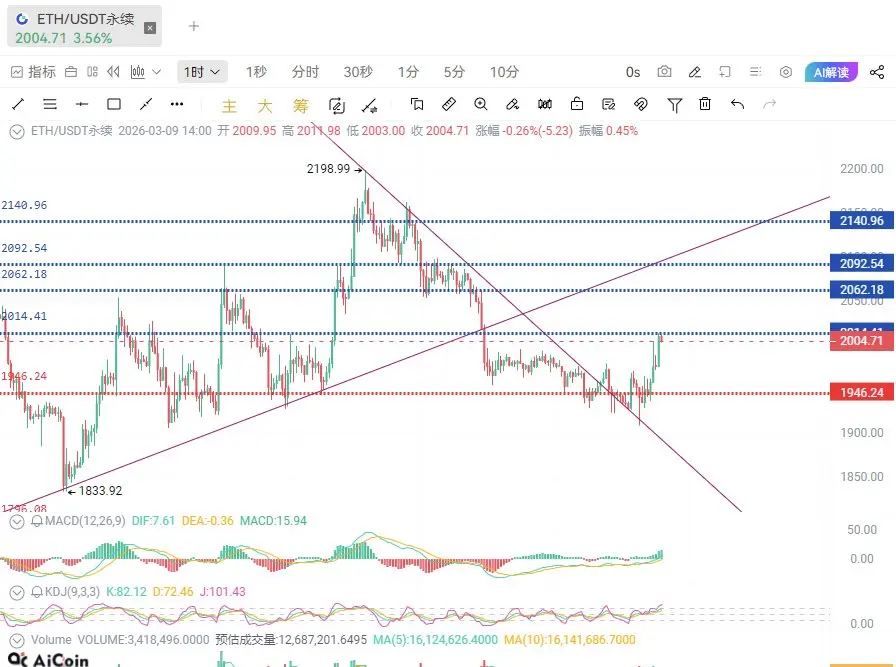This screenshot has width=896, height=667.
Task: Toggle the 主 indicator button
Action: point(229,106)
